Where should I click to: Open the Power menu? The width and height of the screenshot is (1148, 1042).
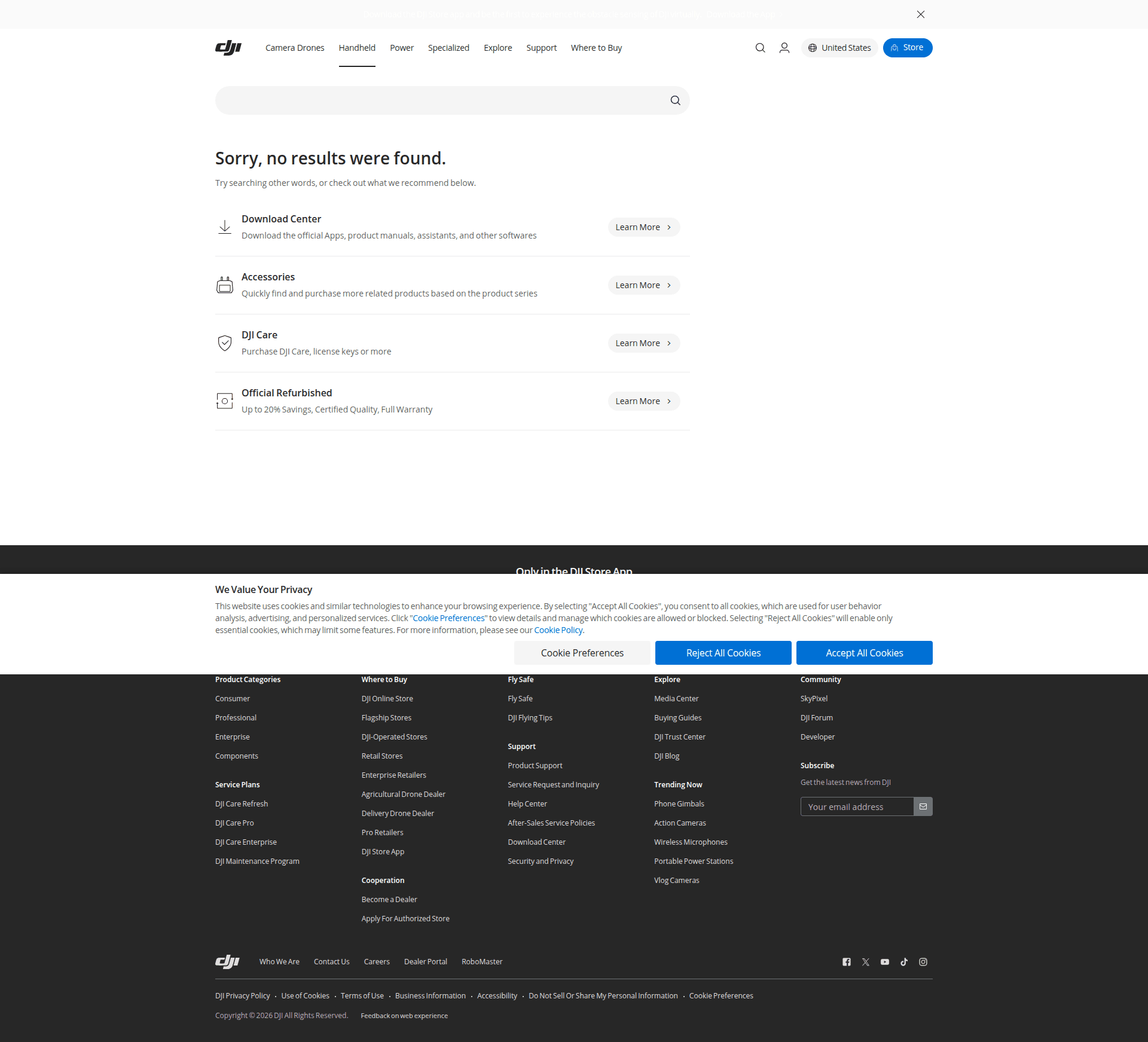[402, 48]
